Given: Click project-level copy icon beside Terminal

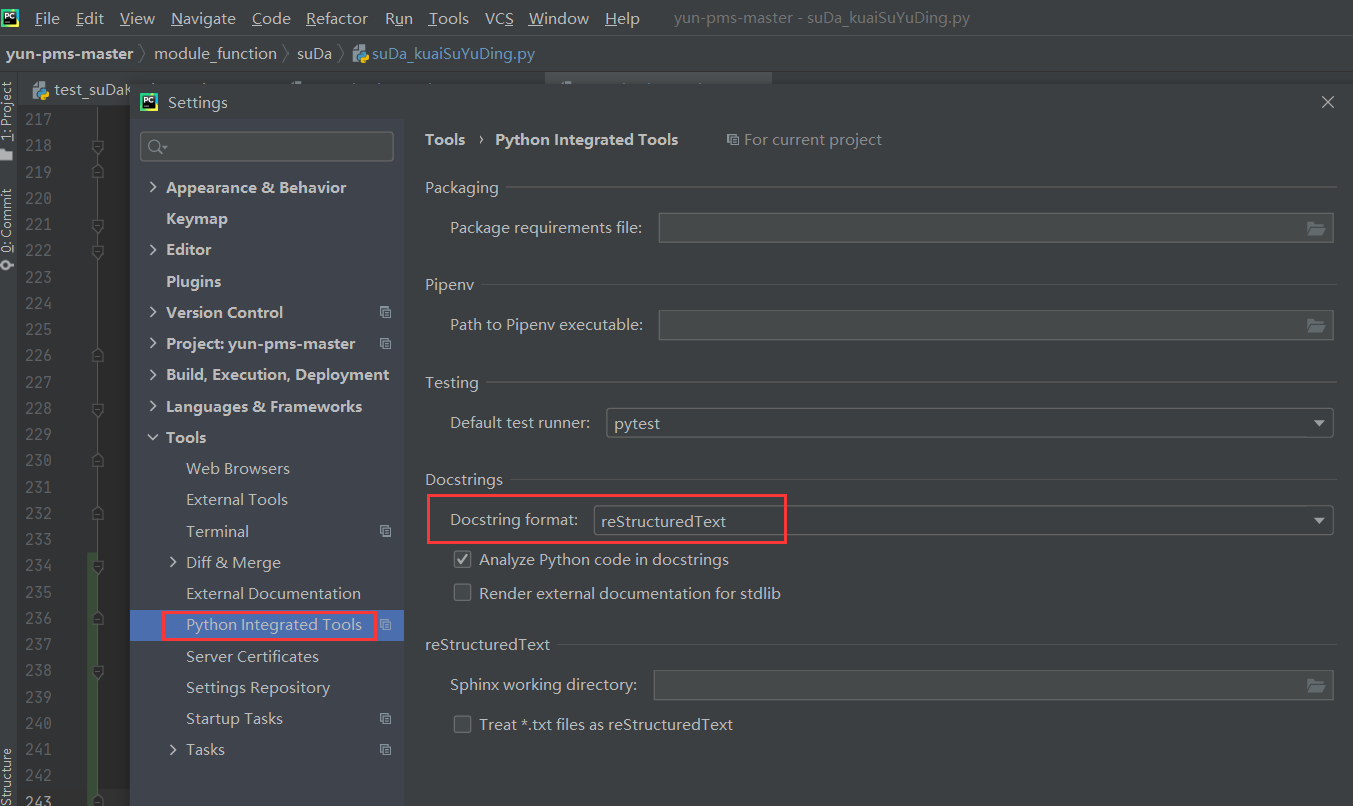Looking at the screenshot, I should point(385,532).
